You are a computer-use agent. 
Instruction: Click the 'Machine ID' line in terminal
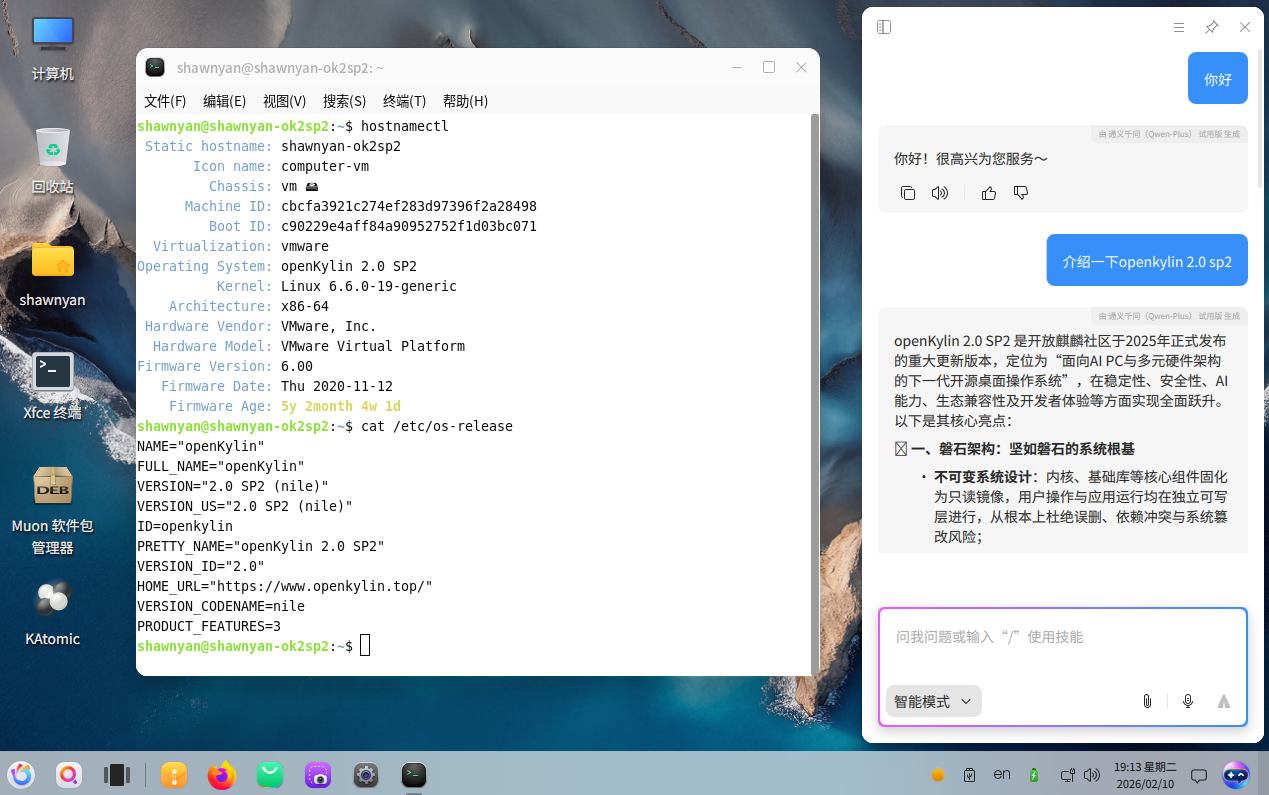[x=361, y=206]
